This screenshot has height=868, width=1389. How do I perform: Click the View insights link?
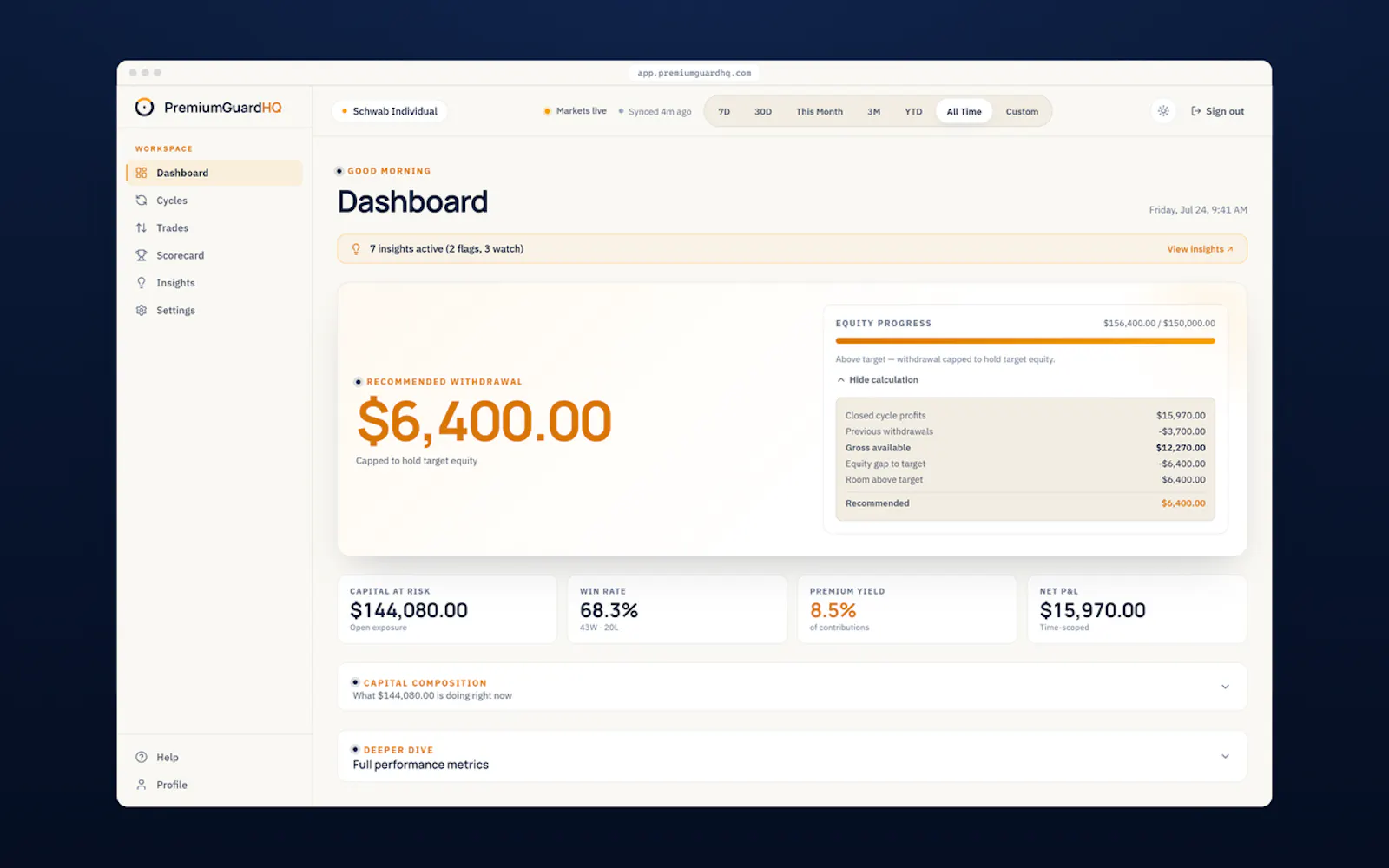point(1200,249)
